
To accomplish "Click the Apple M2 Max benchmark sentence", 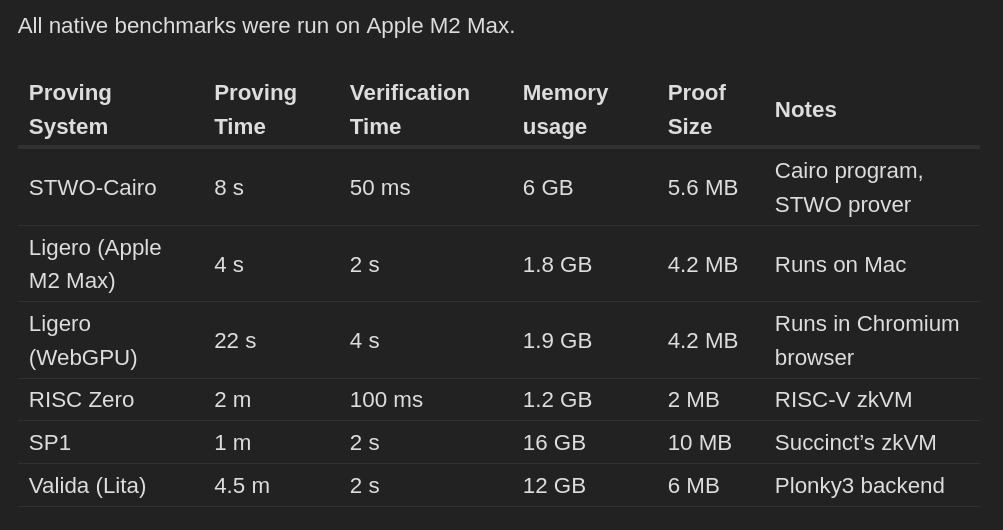I will click(266, 26).
